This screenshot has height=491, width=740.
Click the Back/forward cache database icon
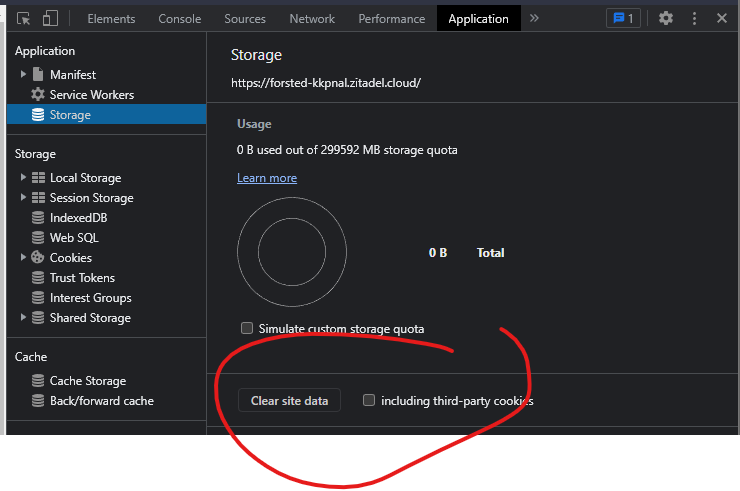point(38,400)
